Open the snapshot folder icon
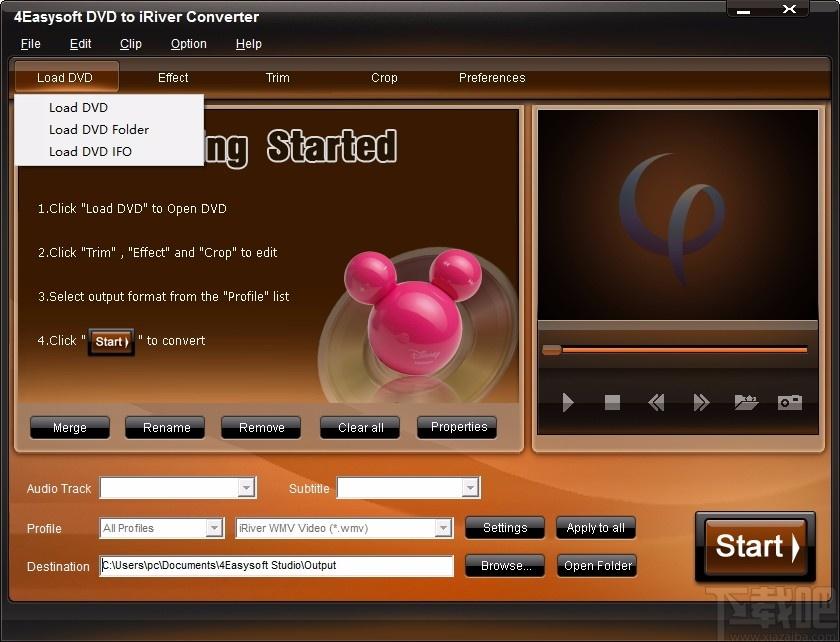 tap(746, 402)
